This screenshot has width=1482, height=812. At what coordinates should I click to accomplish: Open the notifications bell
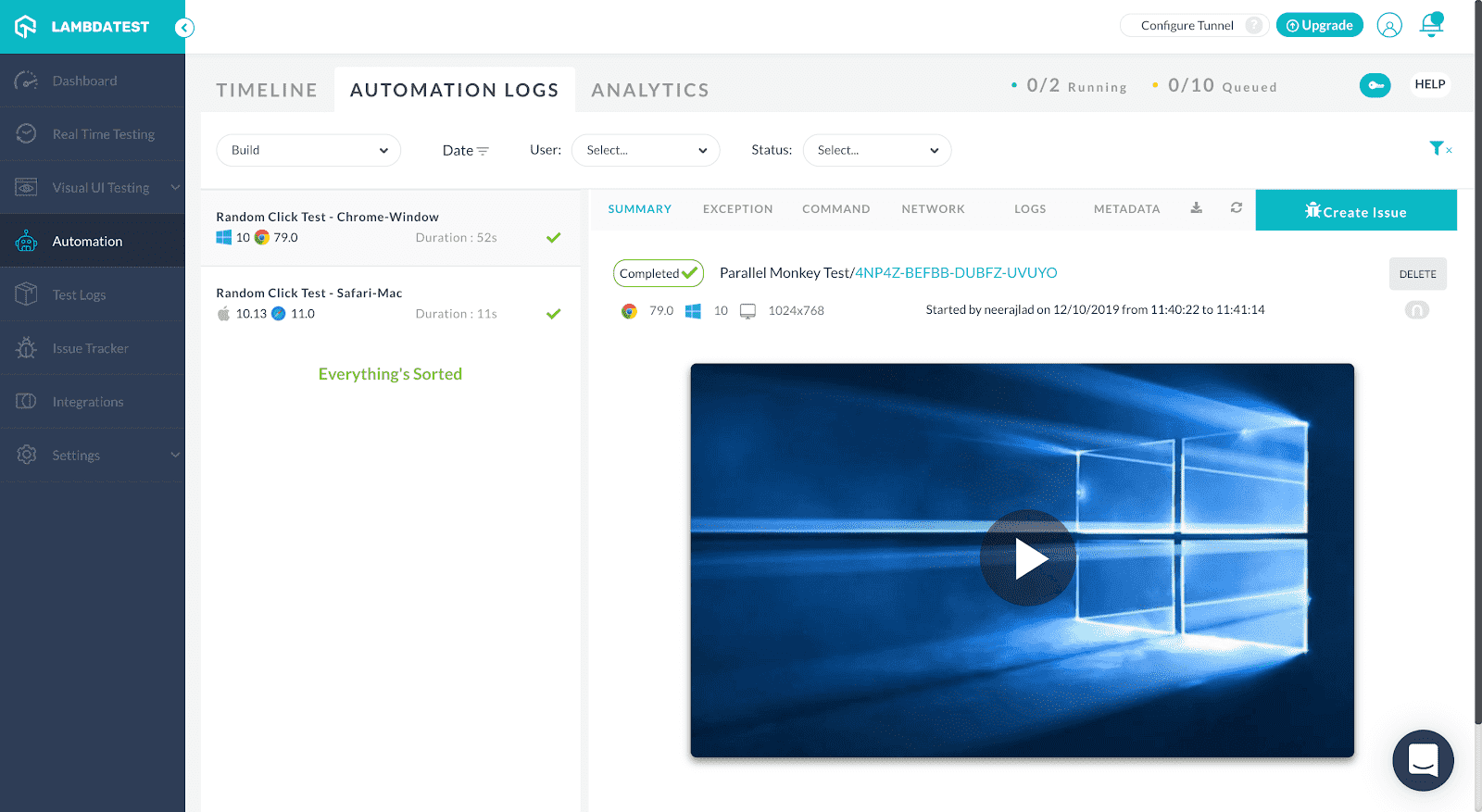(1431, 25)
